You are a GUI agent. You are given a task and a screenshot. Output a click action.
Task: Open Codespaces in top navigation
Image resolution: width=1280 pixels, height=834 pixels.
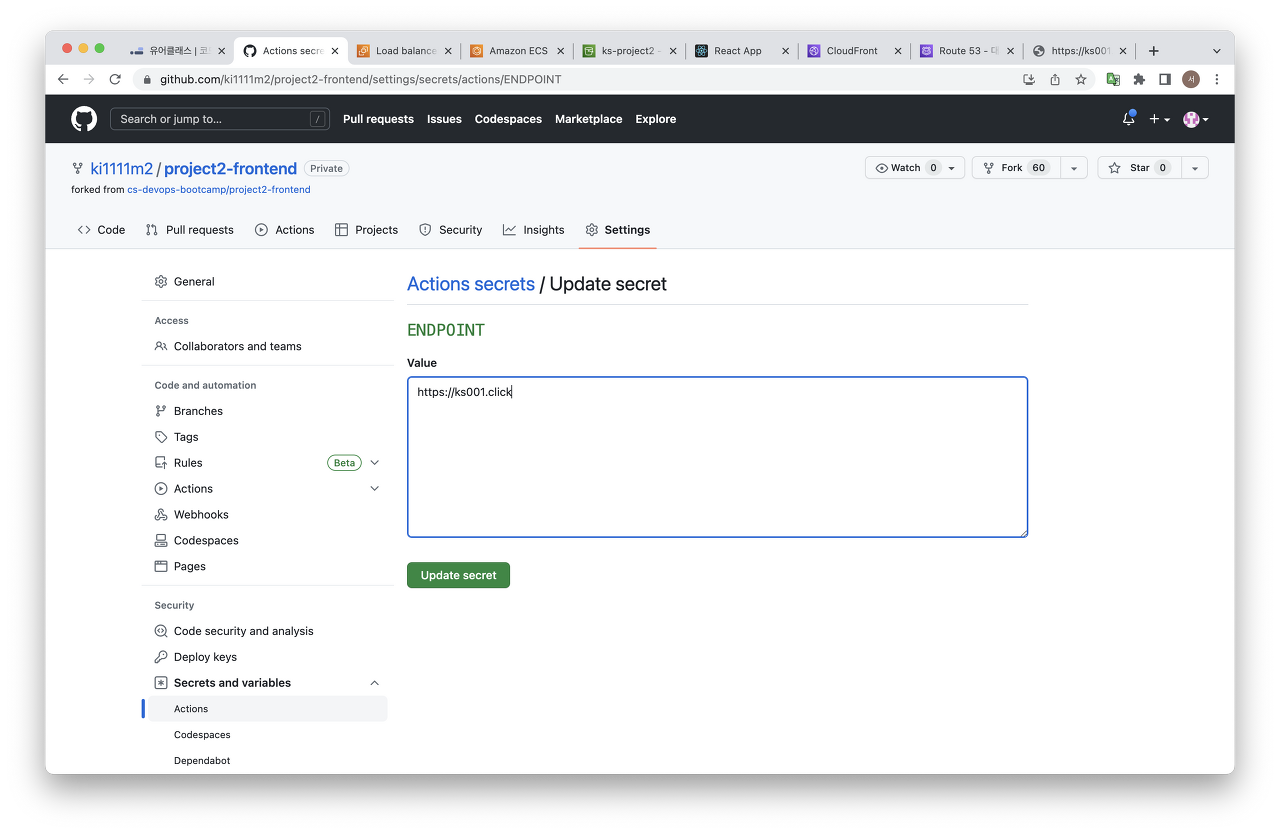point(508,119)
